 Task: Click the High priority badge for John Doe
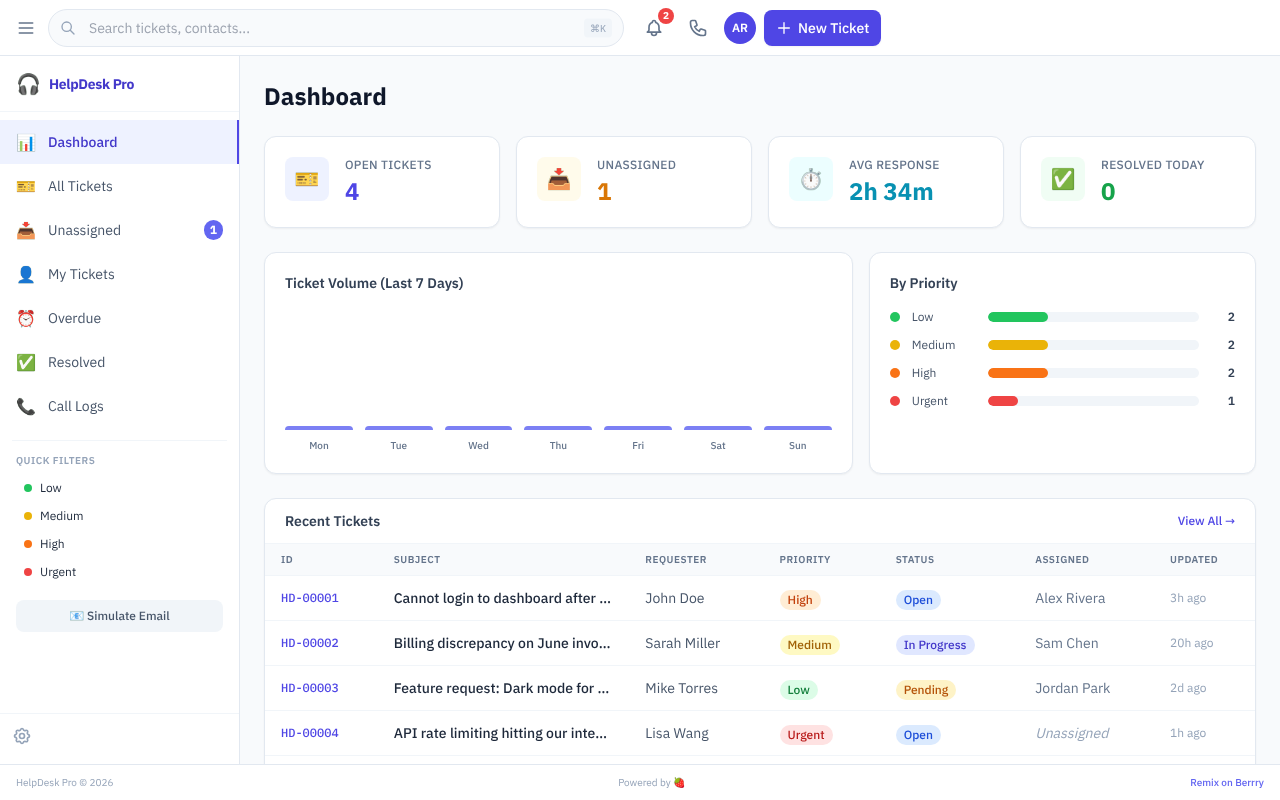800,600
